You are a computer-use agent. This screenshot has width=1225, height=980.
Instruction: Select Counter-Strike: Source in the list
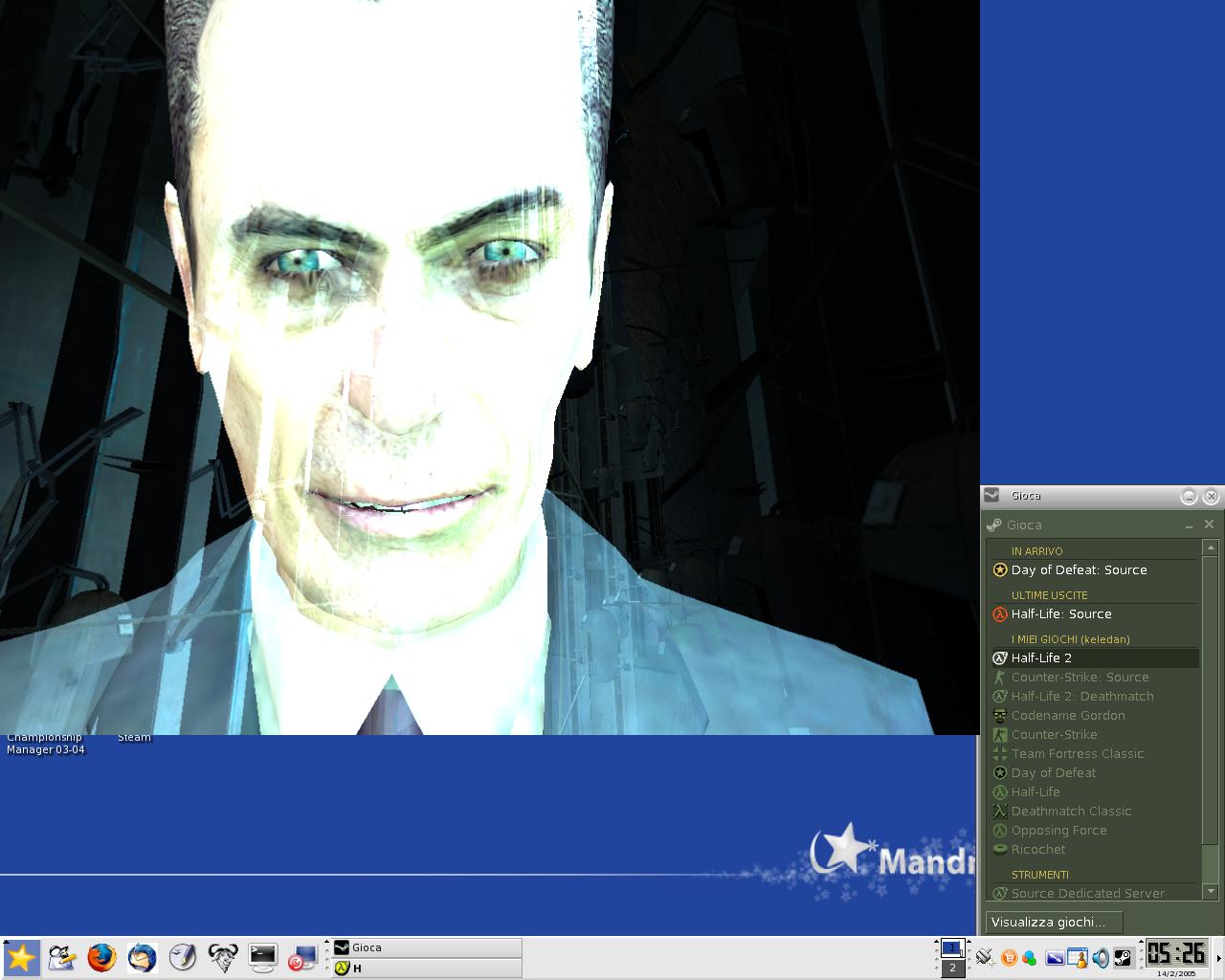point(1095,677)
